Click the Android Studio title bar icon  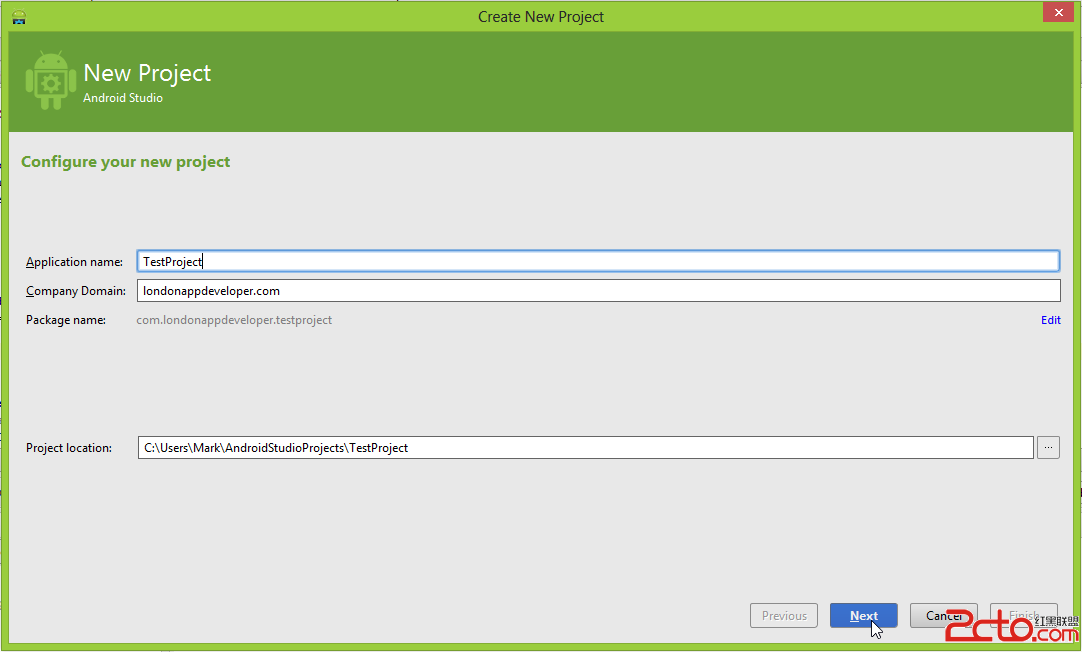tap(19, 17)
